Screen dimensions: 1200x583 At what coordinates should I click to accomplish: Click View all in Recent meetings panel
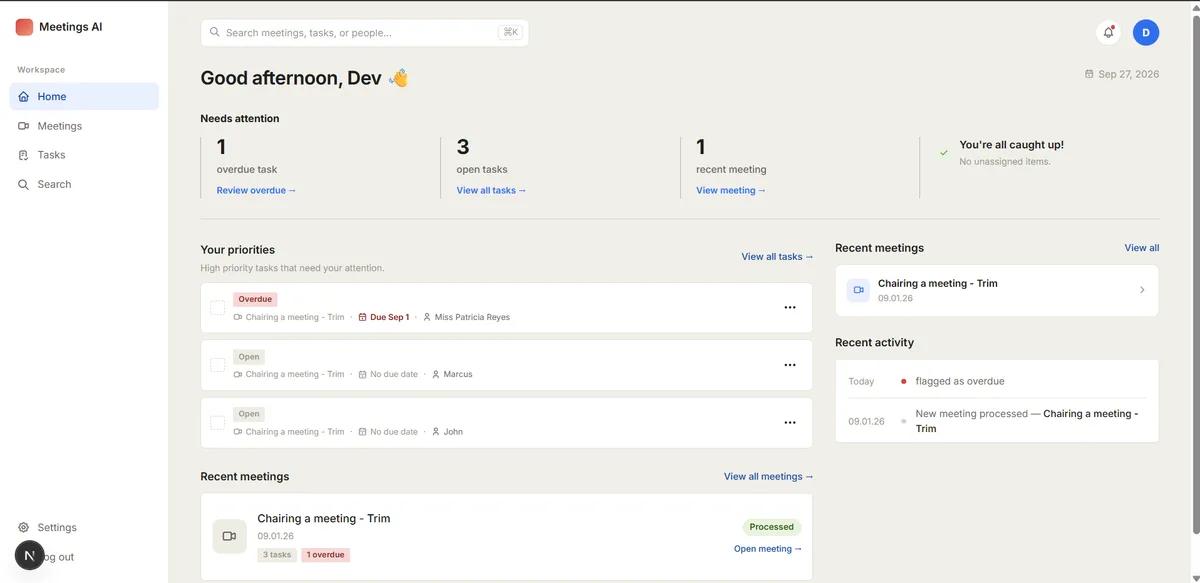[1142, 248]
